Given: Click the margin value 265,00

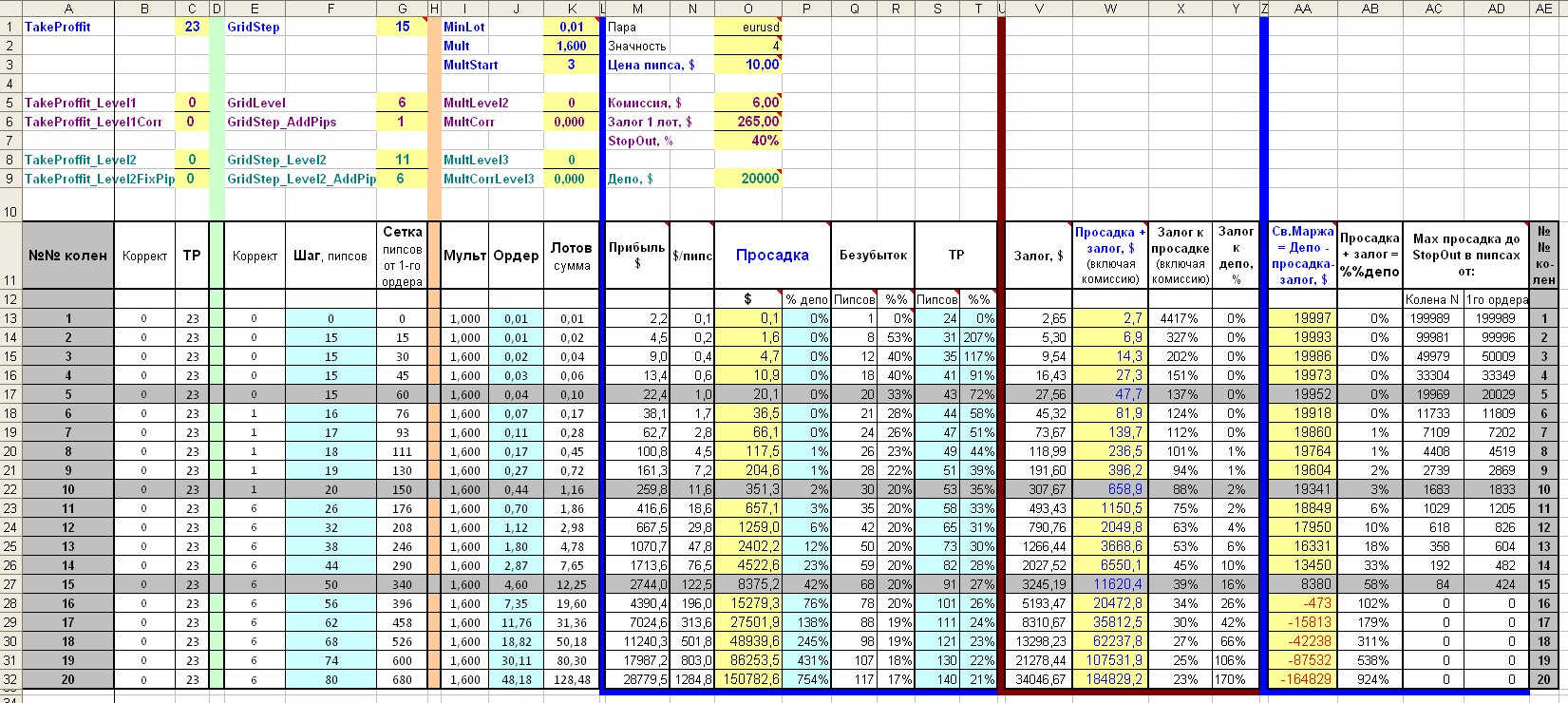Looking at the screenshot, I should click(747, 122).
